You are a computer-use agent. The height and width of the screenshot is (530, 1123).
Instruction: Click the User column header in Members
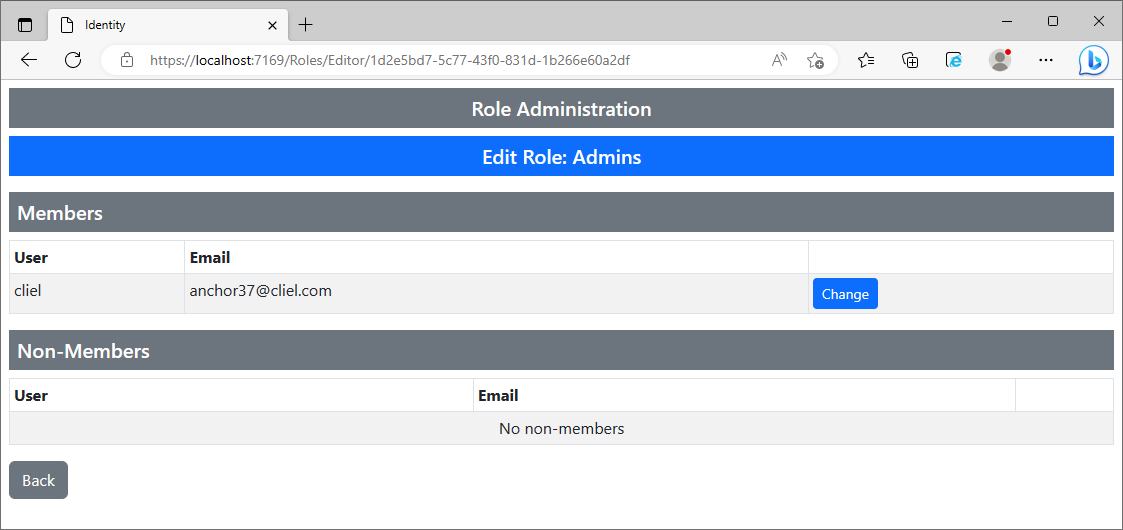(x=97, y=257)
